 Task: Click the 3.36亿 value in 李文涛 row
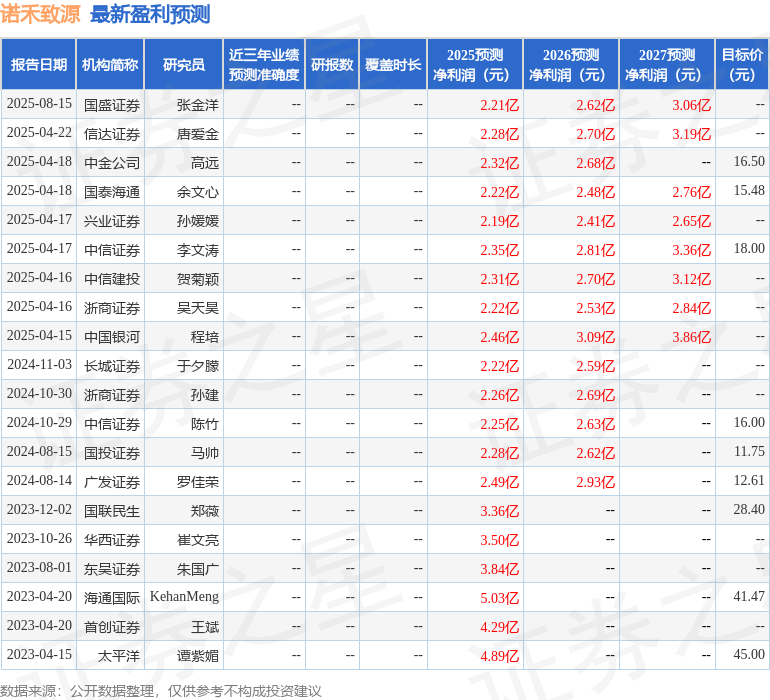(691, 250)
